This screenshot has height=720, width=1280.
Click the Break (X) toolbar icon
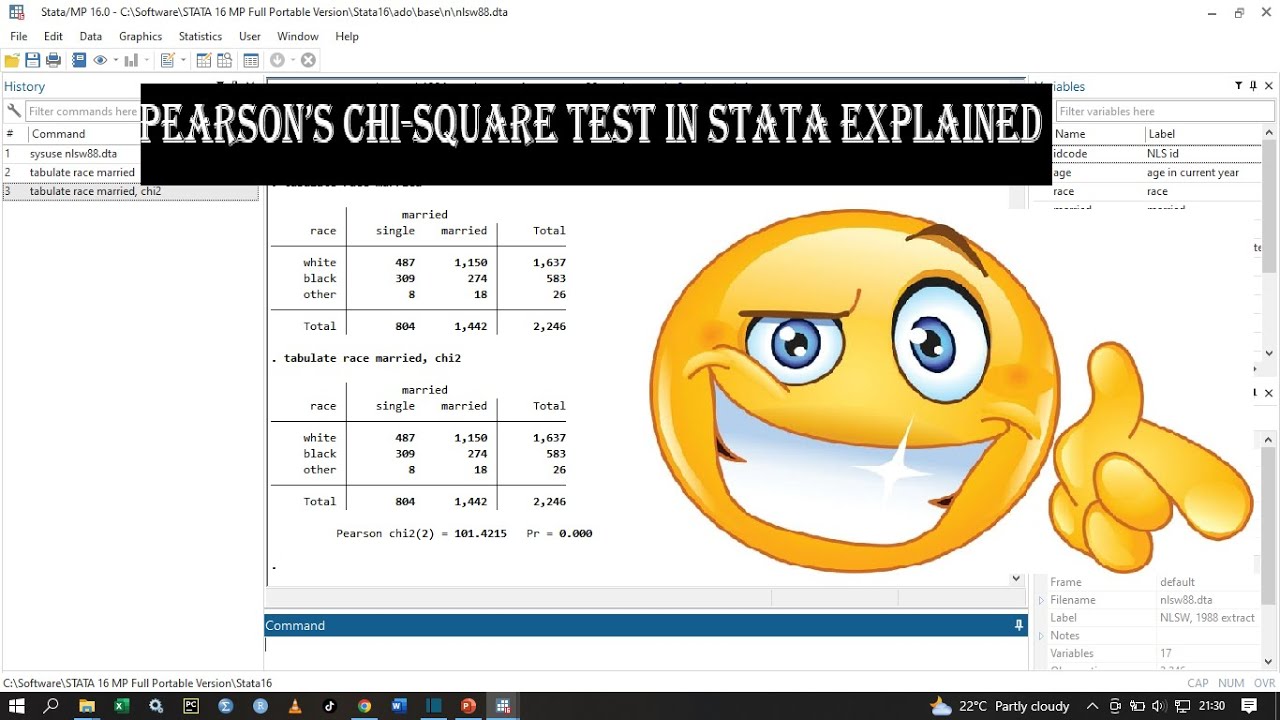pyautogui.click(x=308, y=60)
